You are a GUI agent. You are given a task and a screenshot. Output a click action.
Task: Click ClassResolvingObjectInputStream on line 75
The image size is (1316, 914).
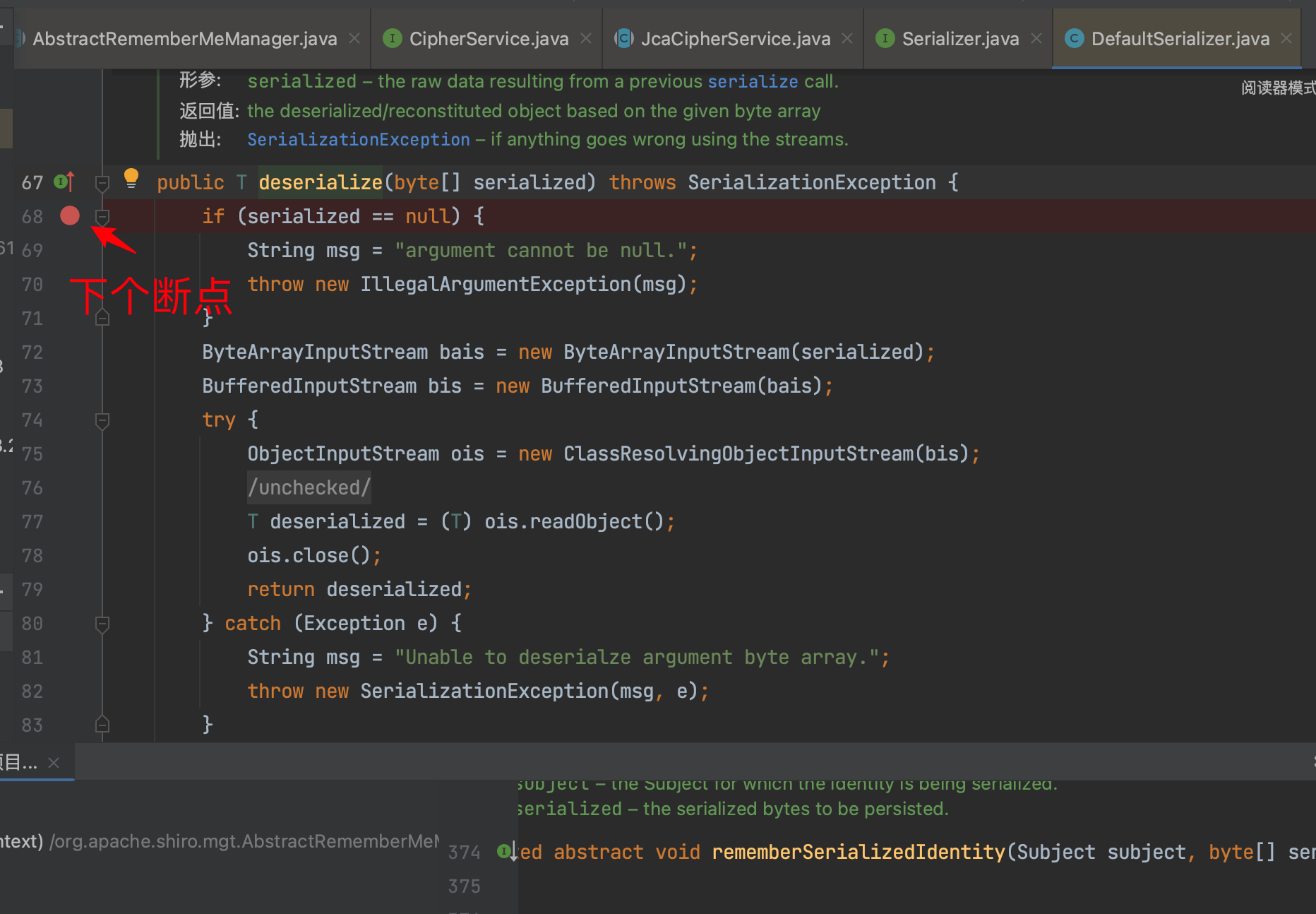click(738, 453)
